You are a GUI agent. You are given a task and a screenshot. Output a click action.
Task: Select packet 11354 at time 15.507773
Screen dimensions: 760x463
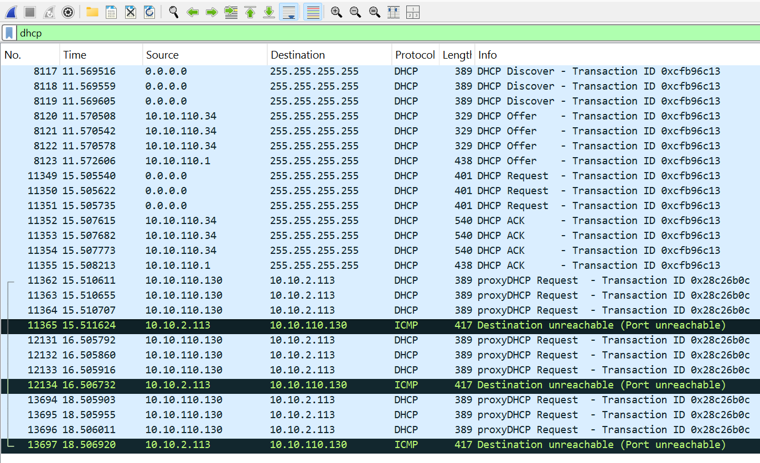380,251
